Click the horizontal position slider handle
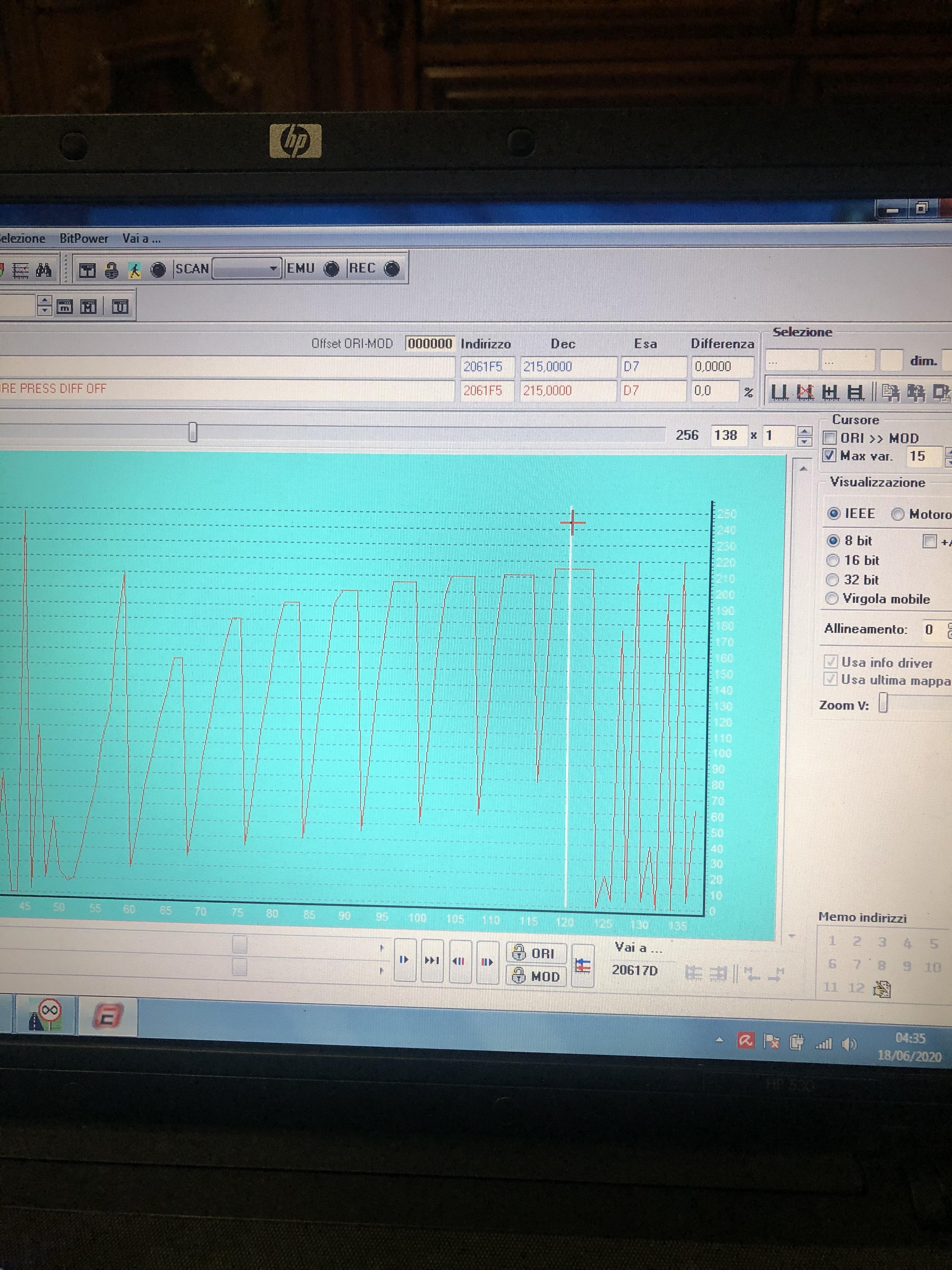Image resolution: width=952 pixels, height=1270 pixels. point(193,432)
